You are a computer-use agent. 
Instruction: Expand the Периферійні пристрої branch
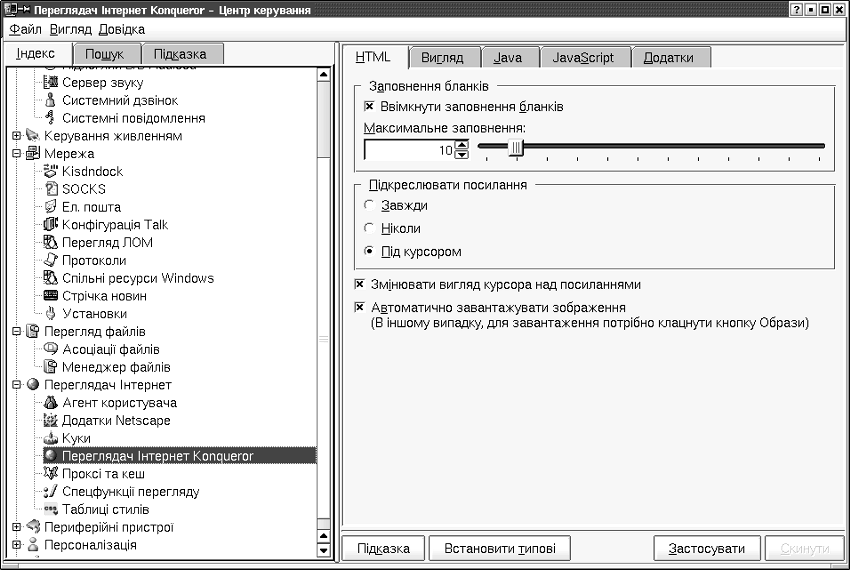tap(16, 527)
